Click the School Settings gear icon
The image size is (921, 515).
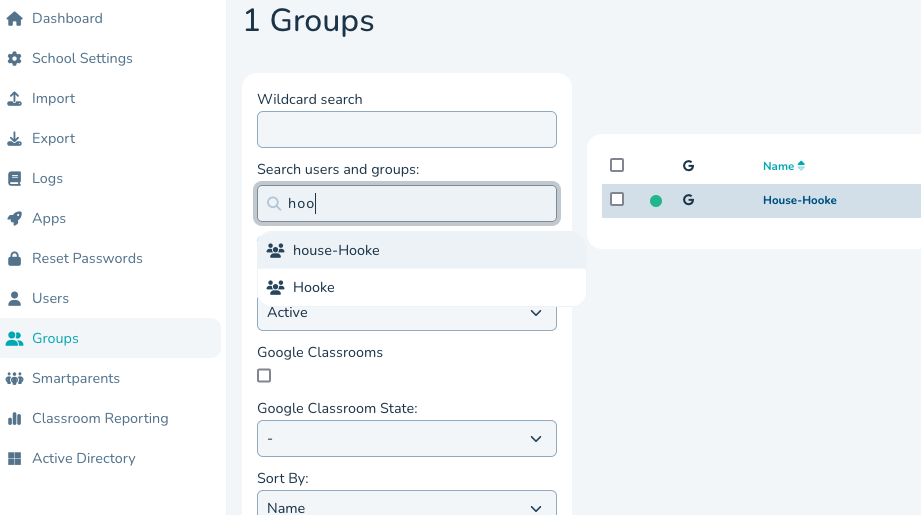pos(14,59)
